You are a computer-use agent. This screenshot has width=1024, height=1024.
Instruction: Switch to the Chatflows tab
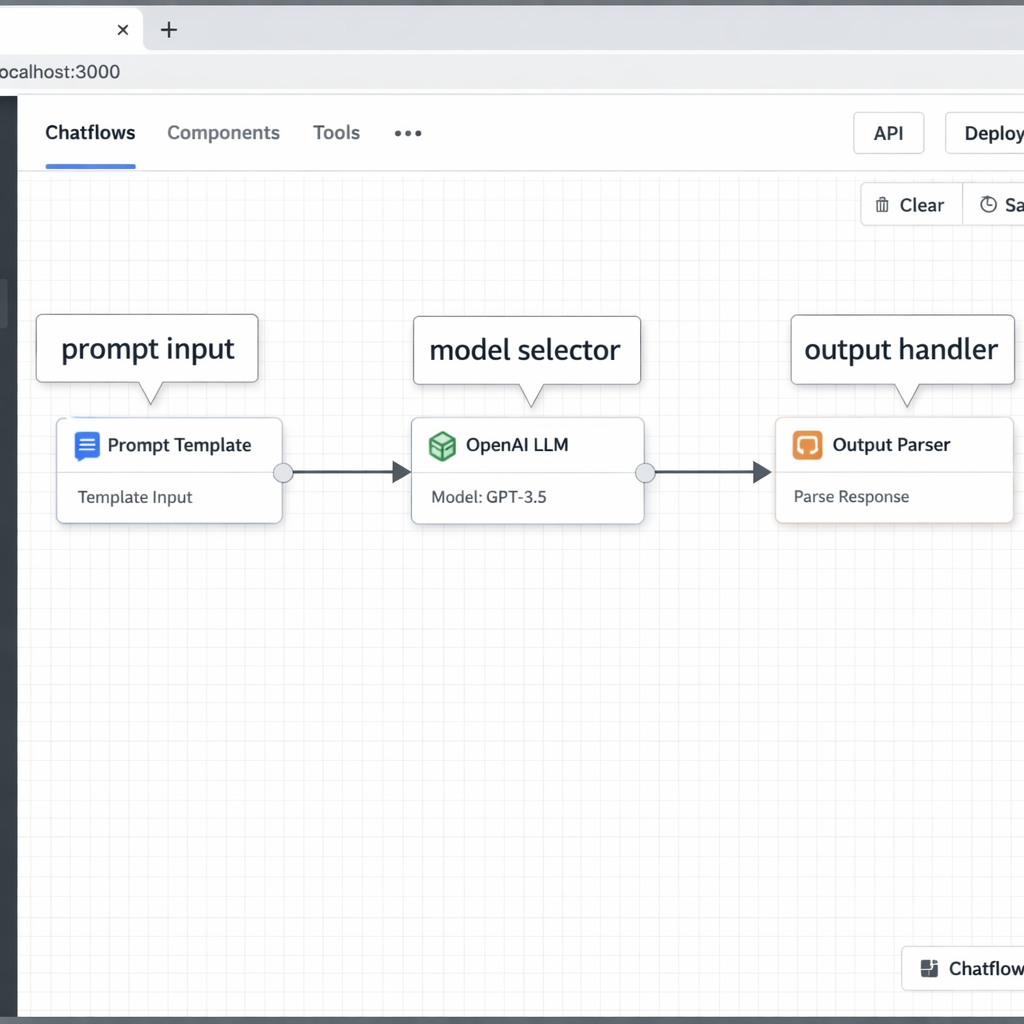tap(90, 133)
